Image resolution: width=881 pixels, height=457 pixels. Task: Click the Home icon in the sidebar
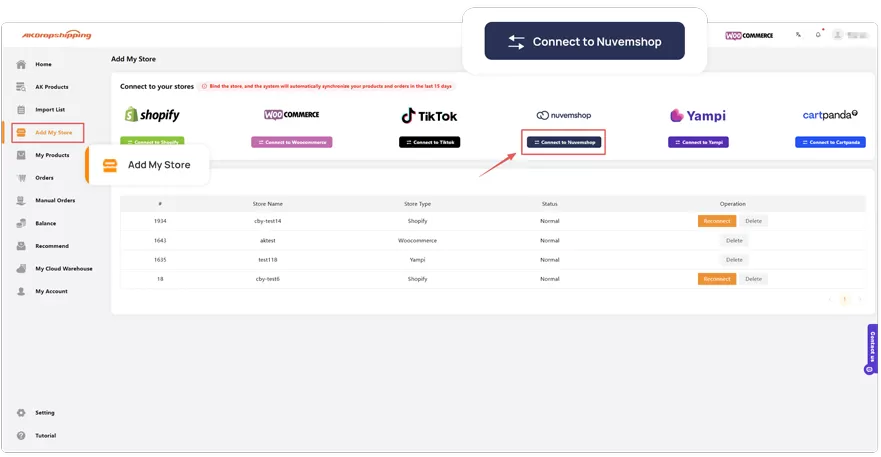point(22,64)
